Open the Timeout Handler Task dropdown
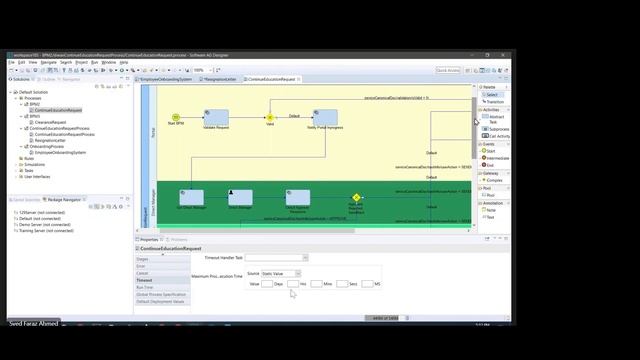640x360 pixels. click(x=305, y=258)
